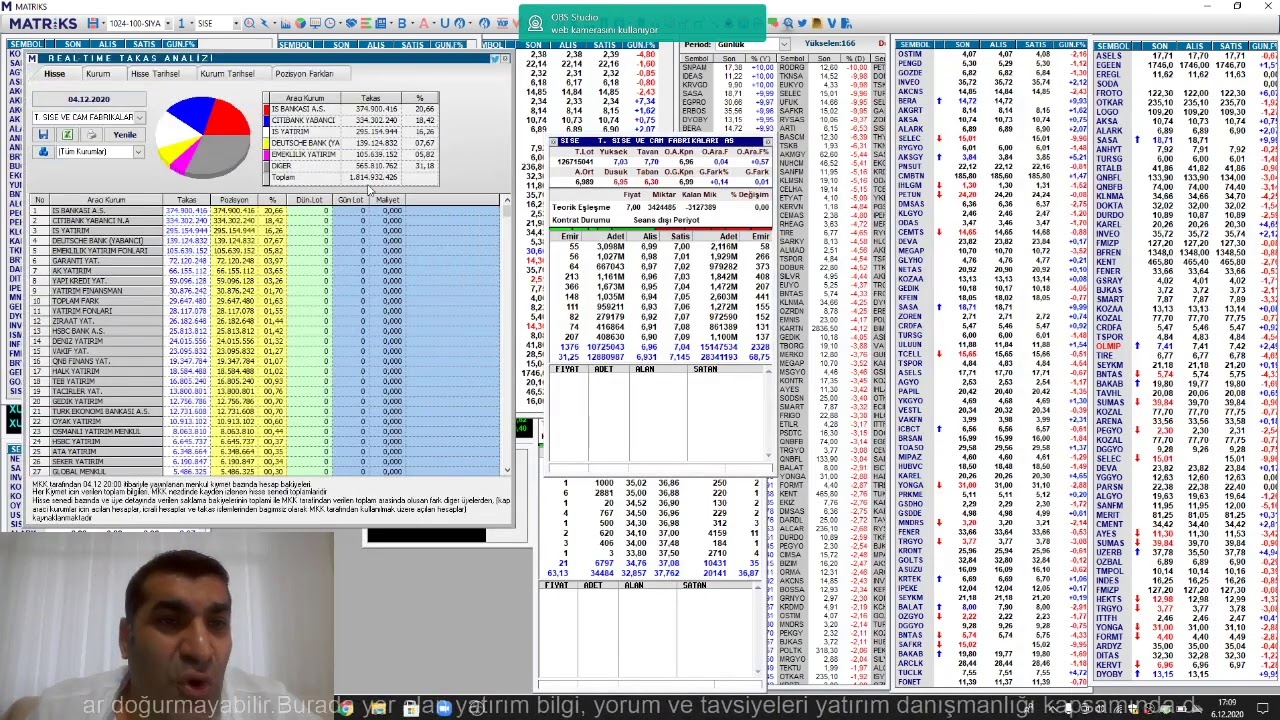Select row 21 TURK EKONOMI BANKASI A.S.
This screenshot has height=720, width=1280.
265,411
